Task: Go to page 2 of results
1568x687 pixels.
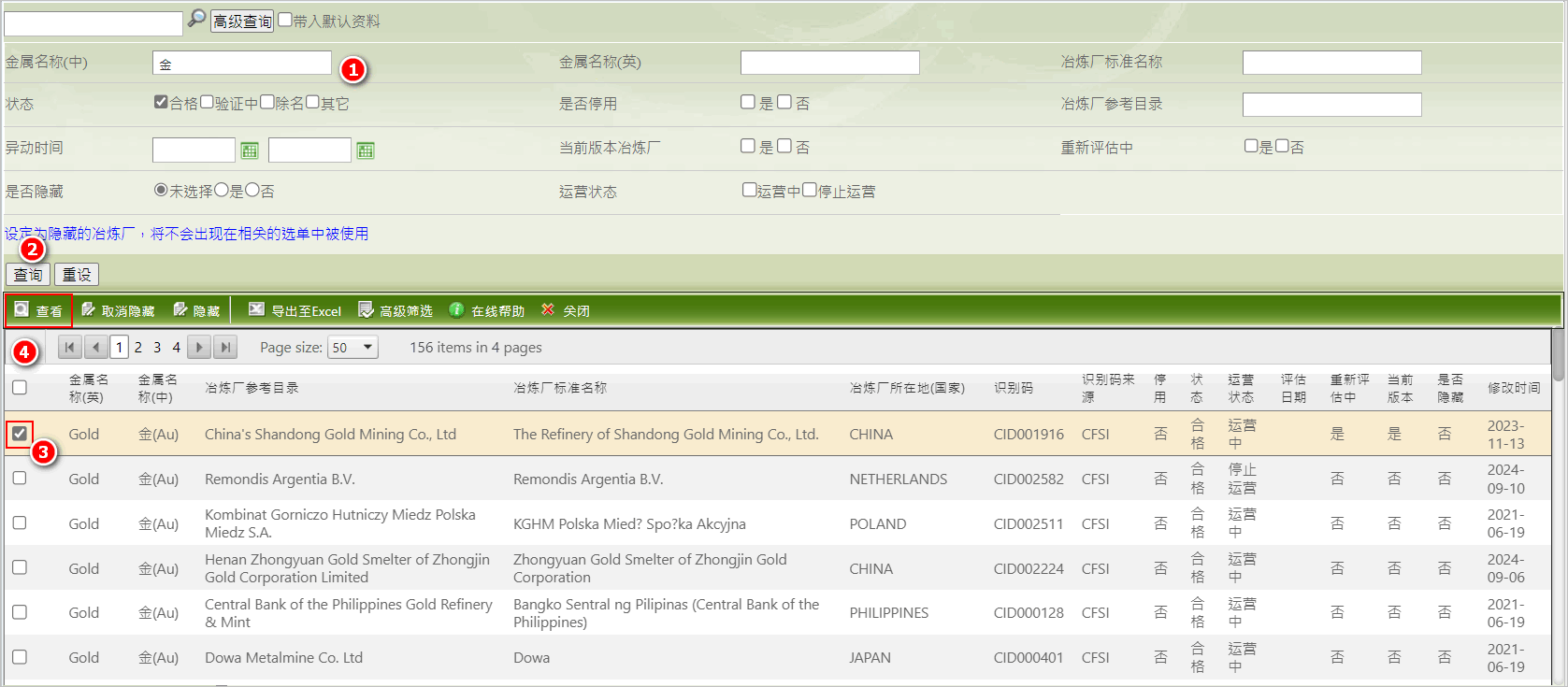Action: click(138, 348)
